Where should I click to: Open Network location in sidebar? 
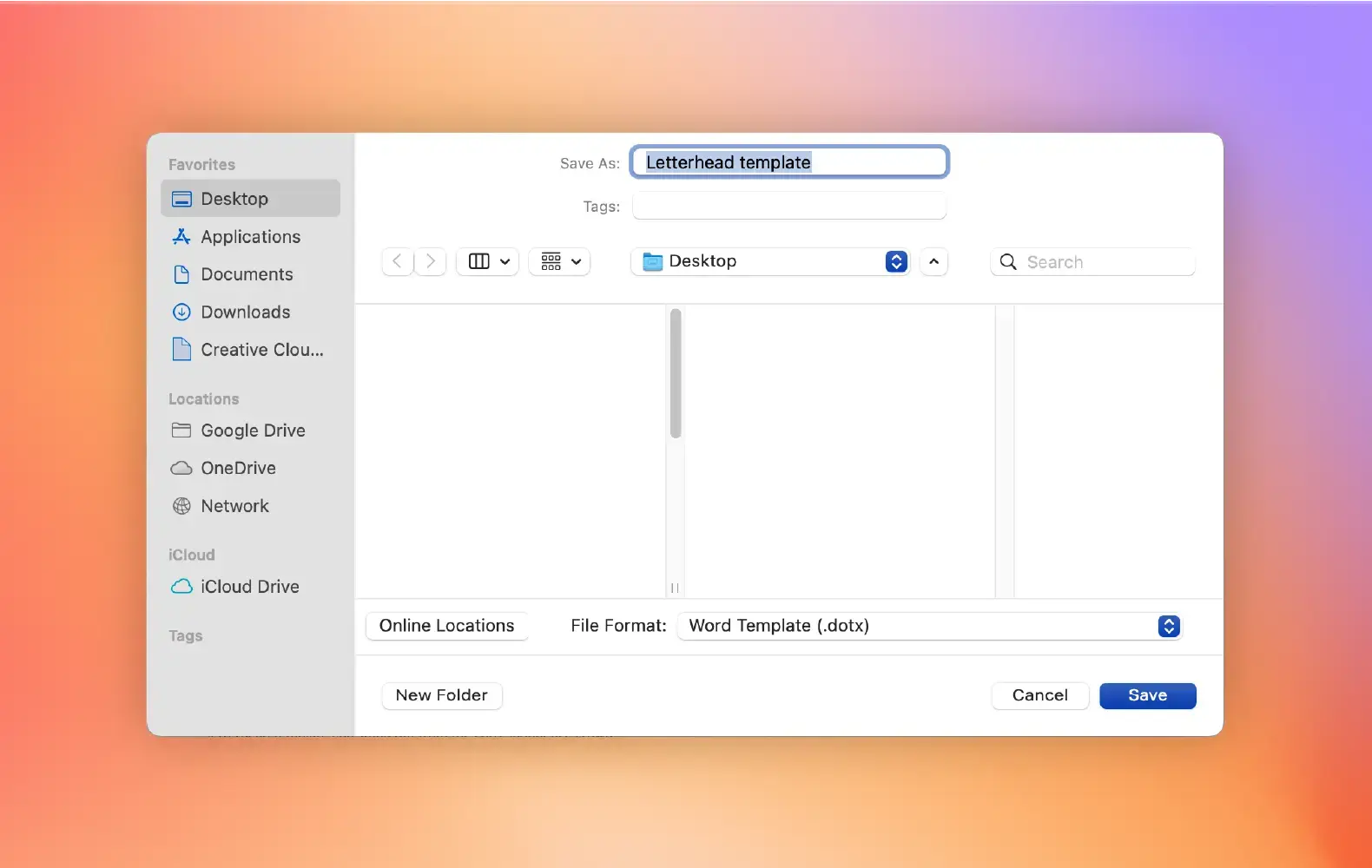point(250,506)
